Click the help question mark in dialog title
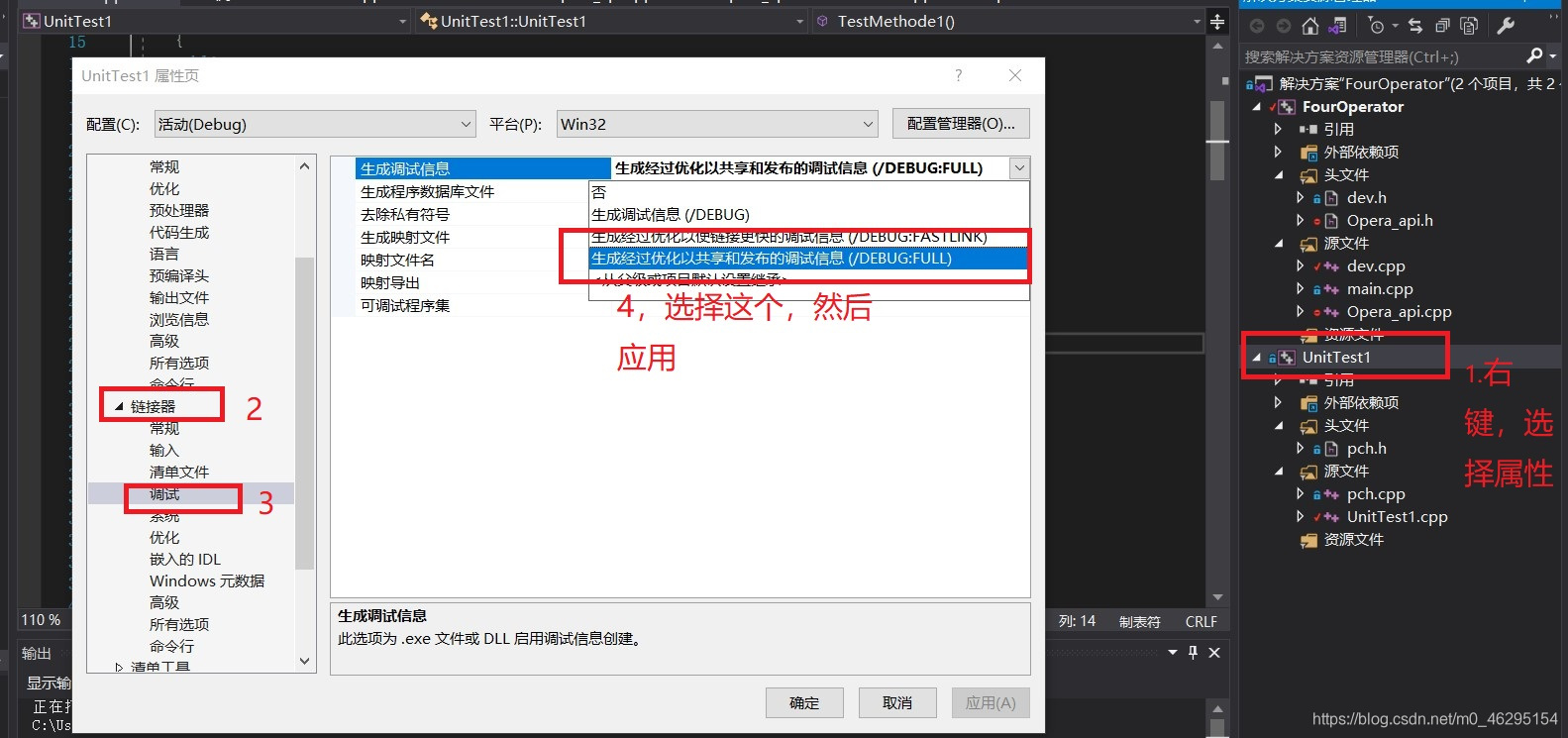The height and width of the screenshot is (738, 1568). (958, 75)
